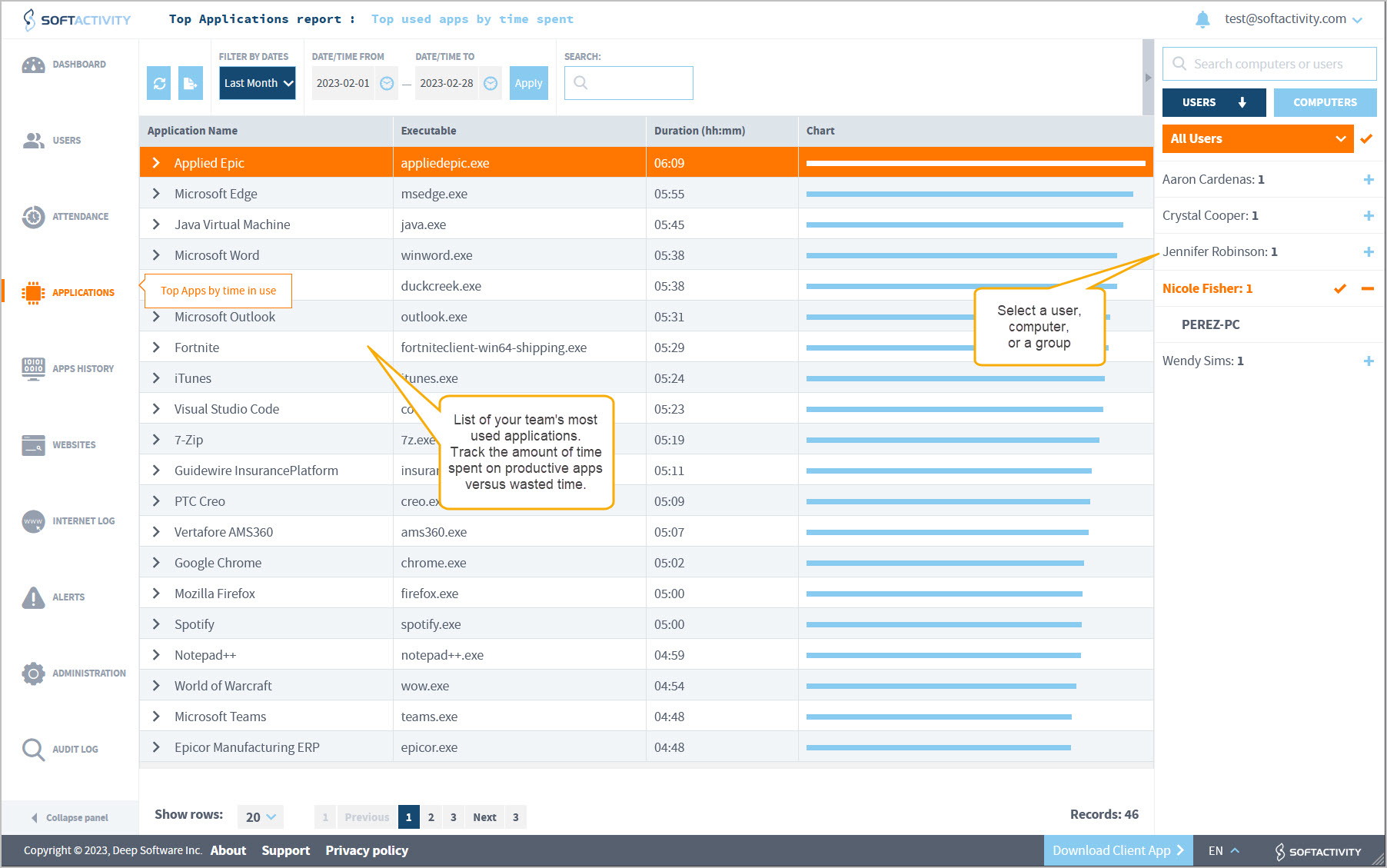
Task: Switch to the Computers tab
Action: pos(1325,102)
